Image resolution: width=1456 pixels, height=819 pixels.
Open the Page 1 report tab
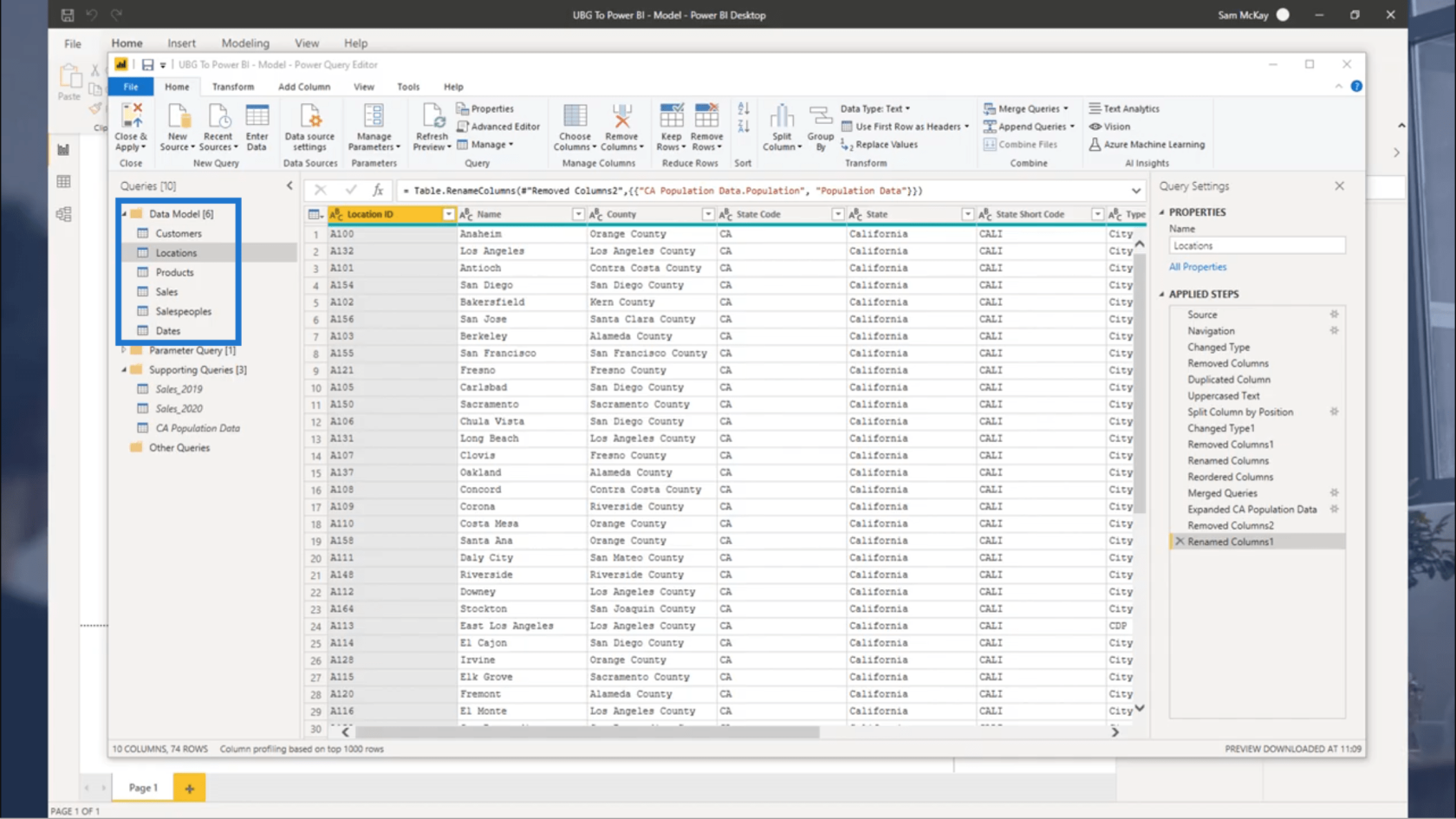coord(143,788)
